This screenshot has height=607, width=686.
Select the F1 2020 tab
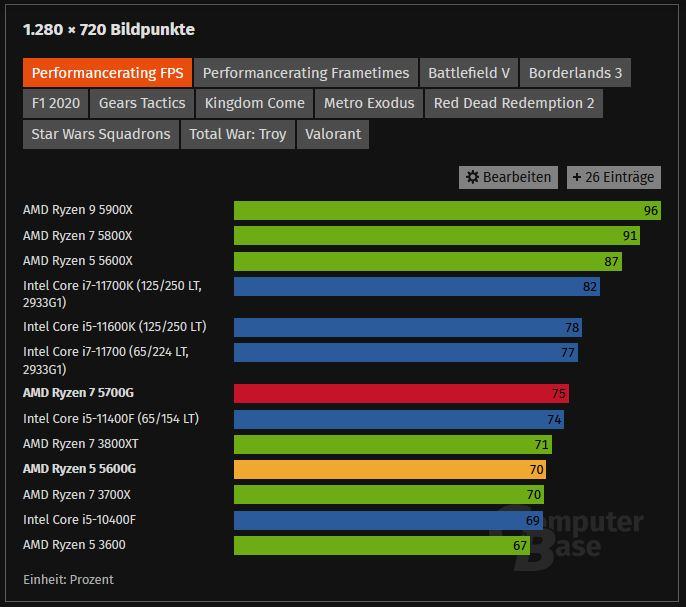[56, 103]
